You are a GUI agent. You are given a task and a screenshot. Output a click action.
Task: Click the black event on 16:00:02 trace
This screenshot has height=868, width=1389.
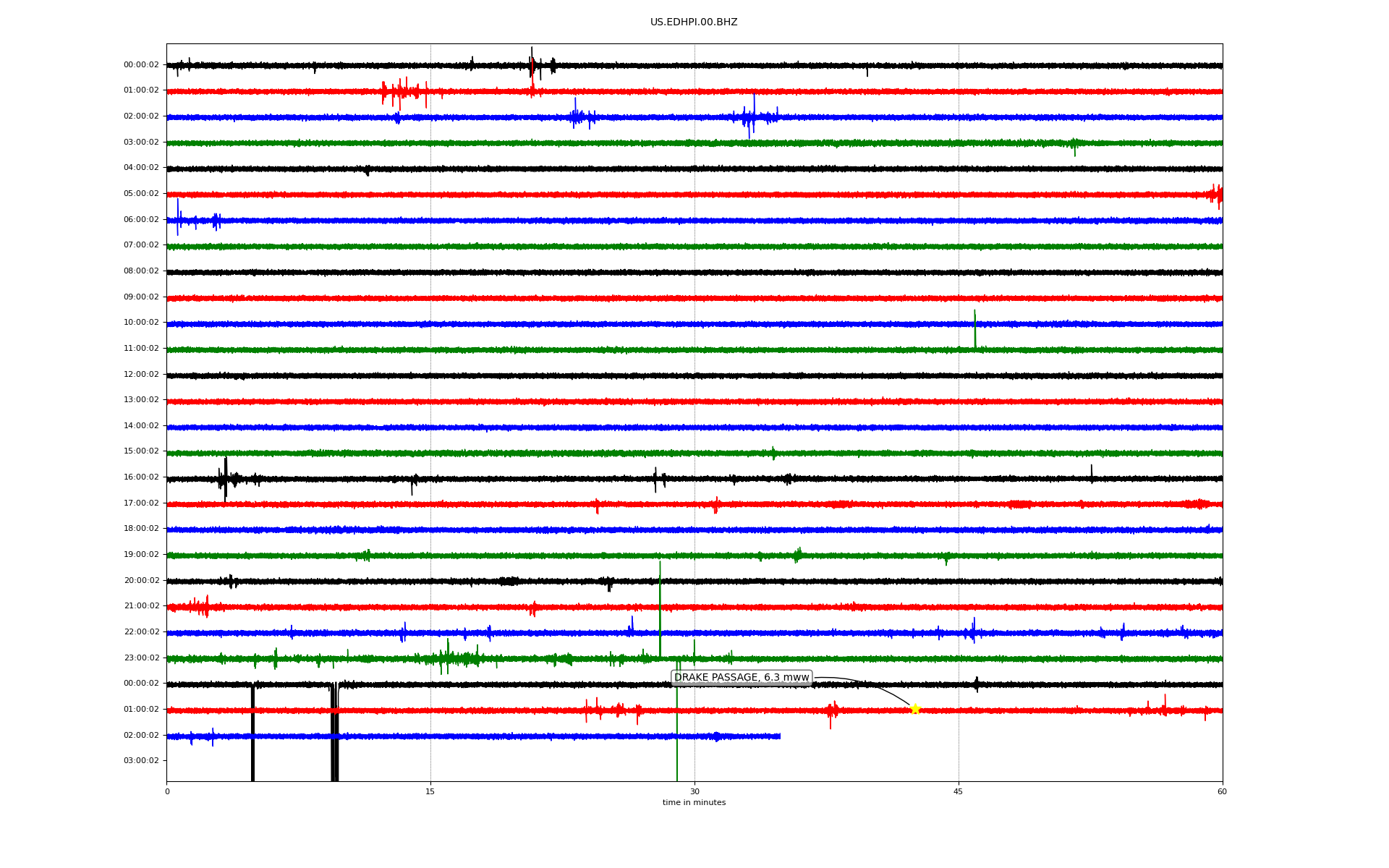(225, 477)
